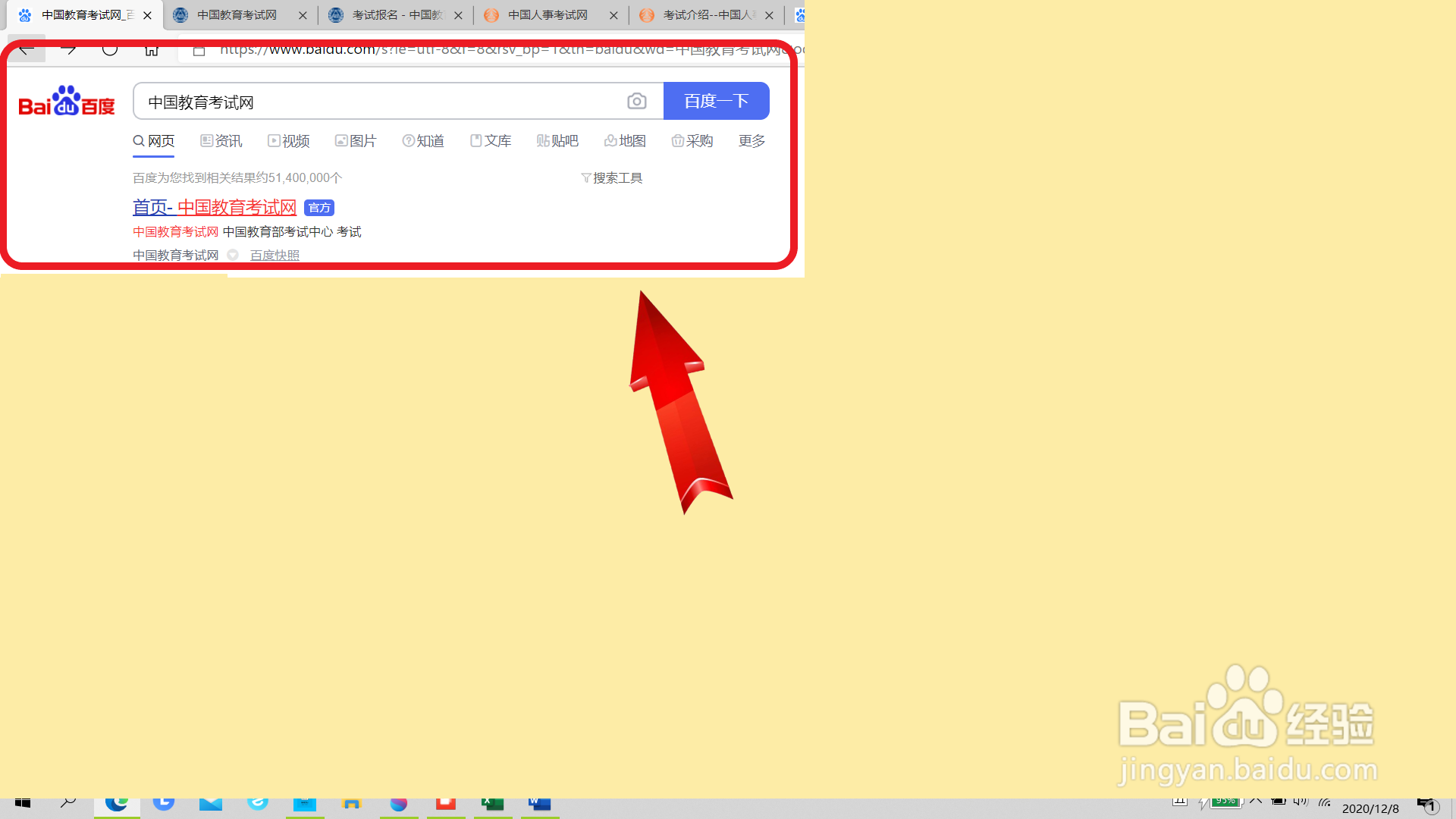This screenshot has height=819, width=1456.
Task: Reload the page with the refresh icon
Action: click(110, 49)
